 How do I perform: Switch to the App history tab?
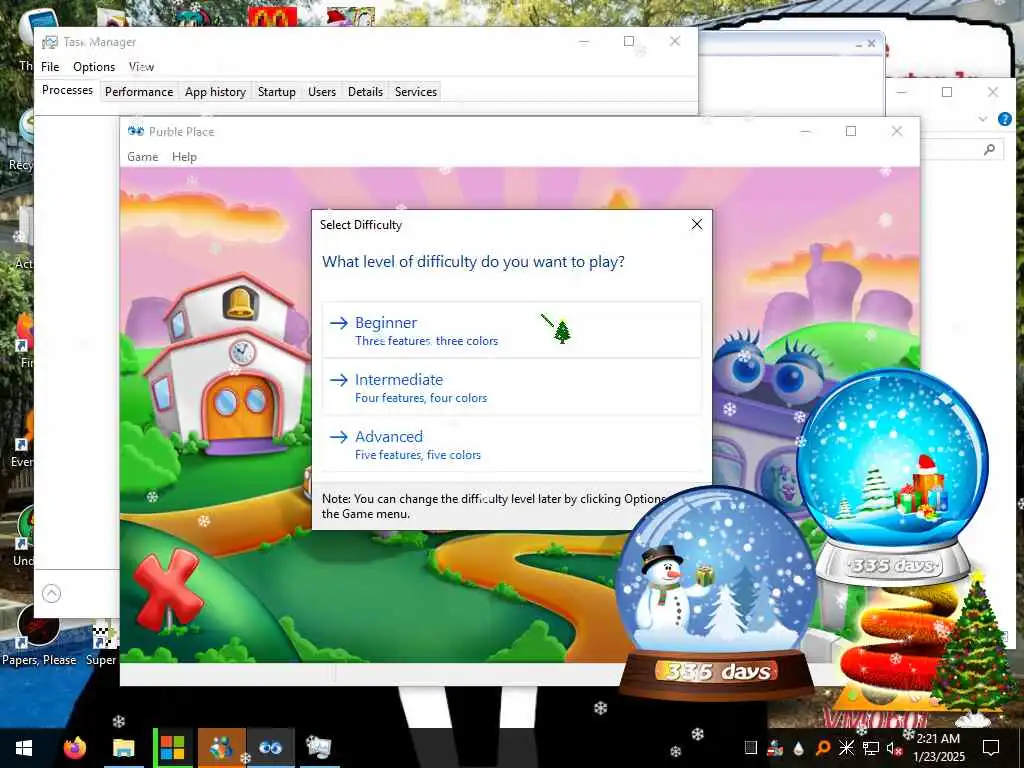[216, 91]
